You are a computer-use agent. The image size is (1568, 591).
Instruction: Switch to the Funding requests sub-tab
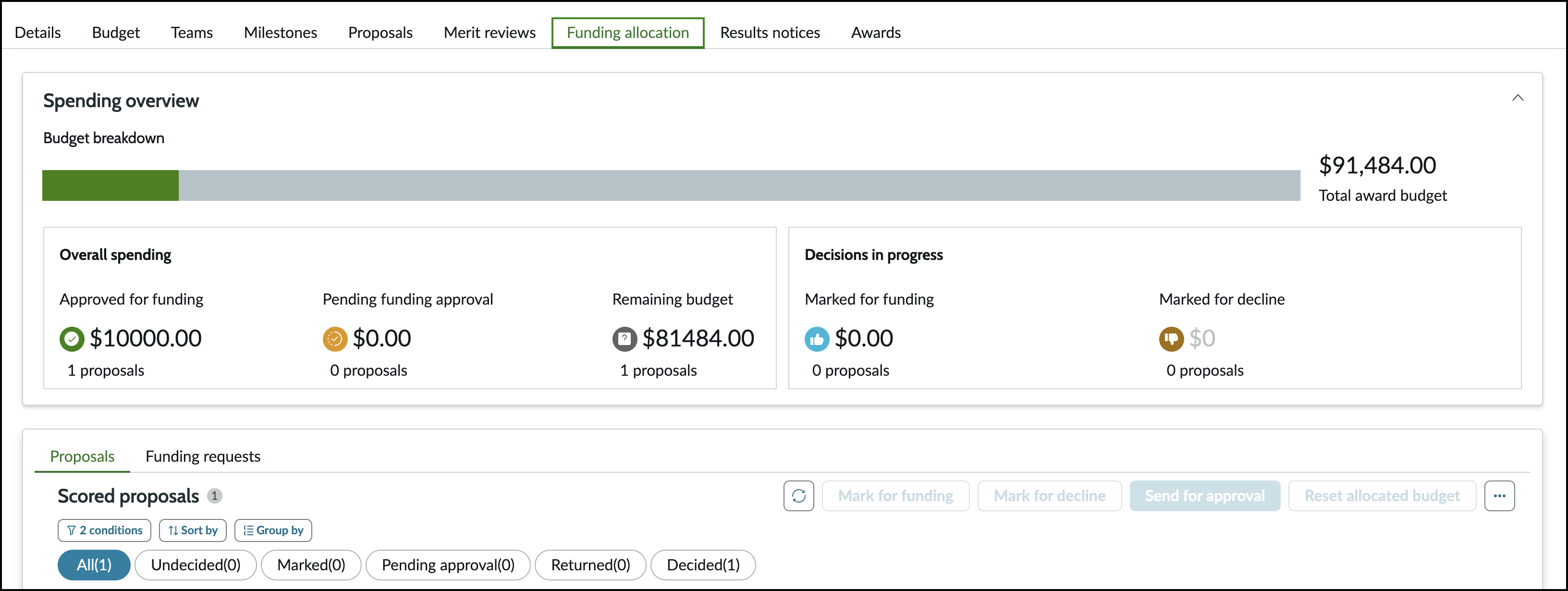point(203,456)
